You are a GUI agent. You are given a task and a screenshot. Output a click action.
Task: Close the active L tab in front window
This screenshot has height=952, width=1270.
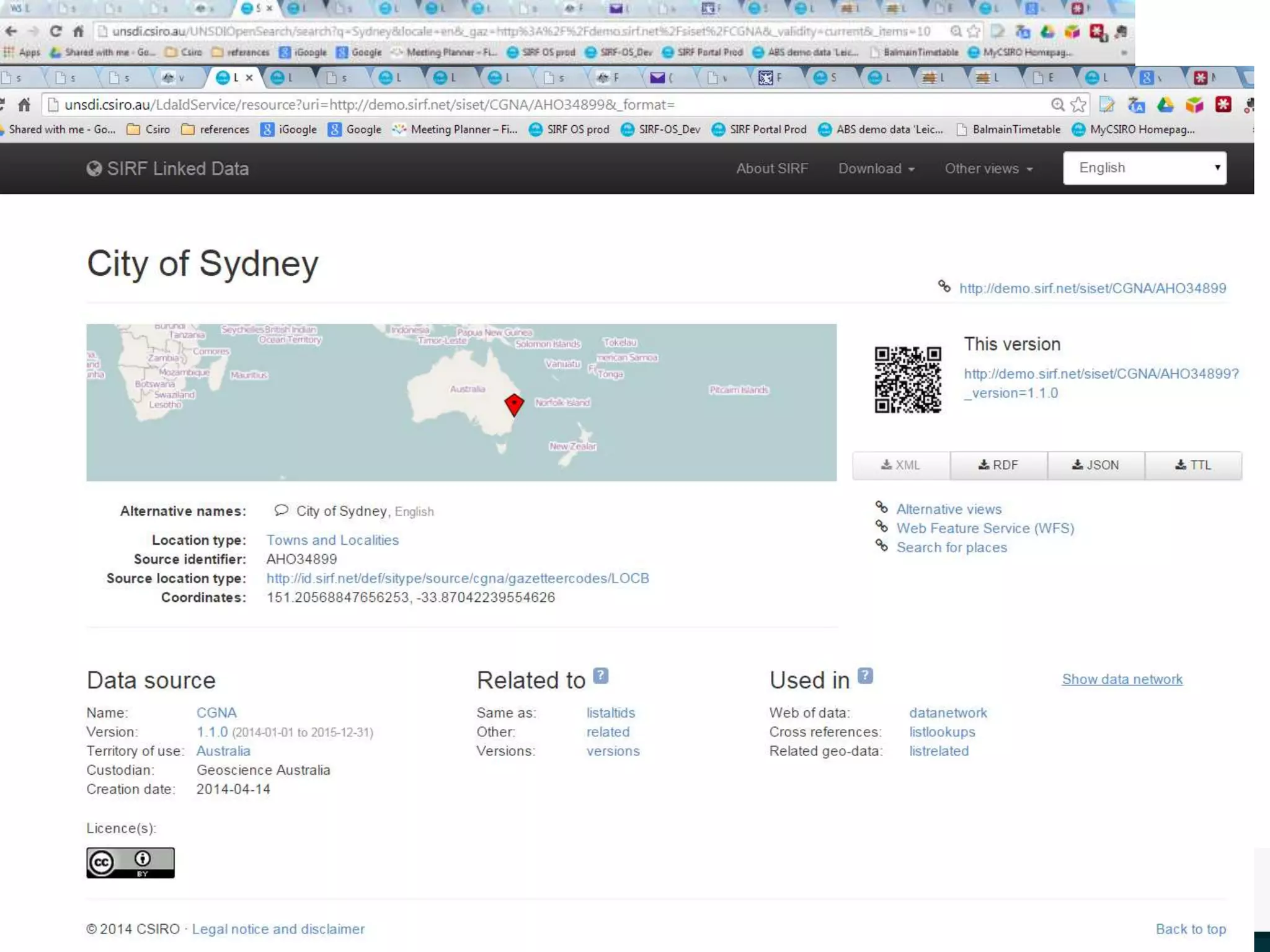(x=249, y=77)
